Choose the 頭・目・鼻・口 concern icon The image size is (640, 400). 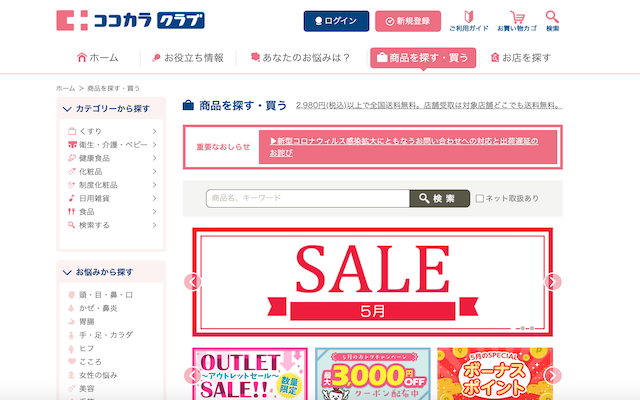[x=71, y=295]
